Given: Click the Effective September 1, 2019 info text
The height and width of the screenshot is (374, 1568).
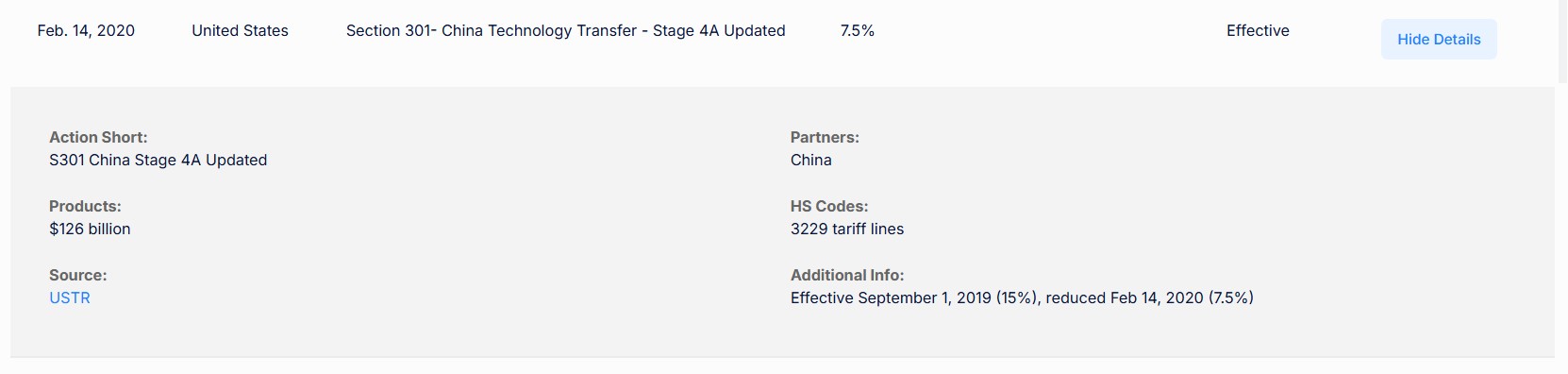Looking at the screenshot, I should click(1022, 297).
